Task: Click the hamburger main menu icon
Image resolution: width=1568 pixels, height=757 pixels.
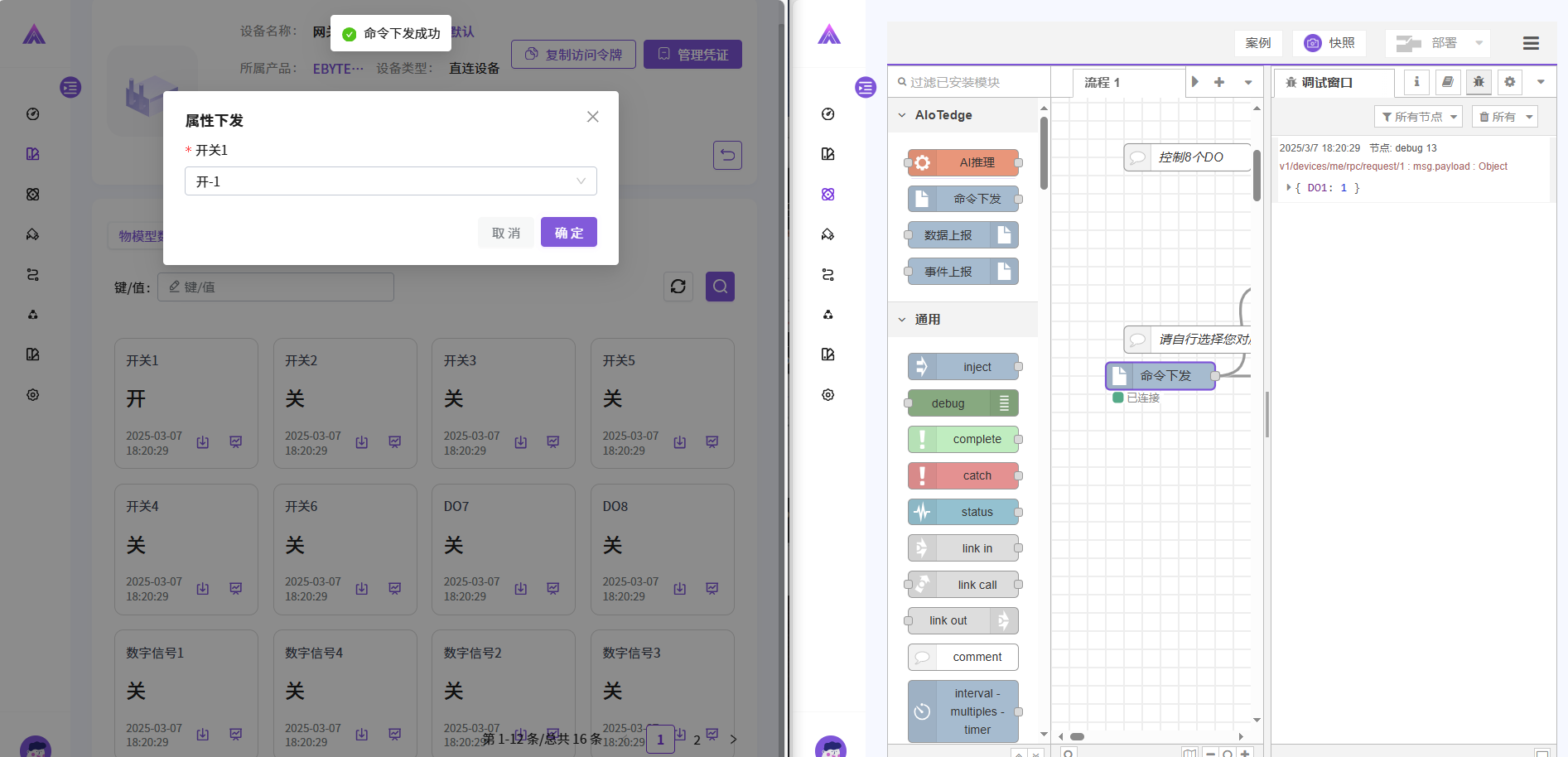Action: (x=1531, y=43)
